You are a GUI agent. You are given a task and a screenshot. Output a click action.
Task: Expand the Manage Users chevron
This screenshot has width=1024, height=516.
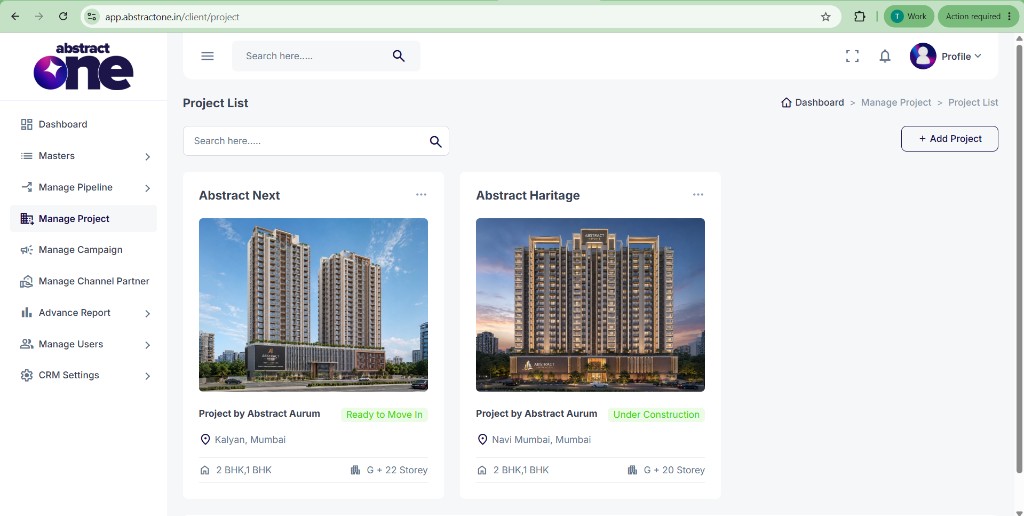click(148, 345)
